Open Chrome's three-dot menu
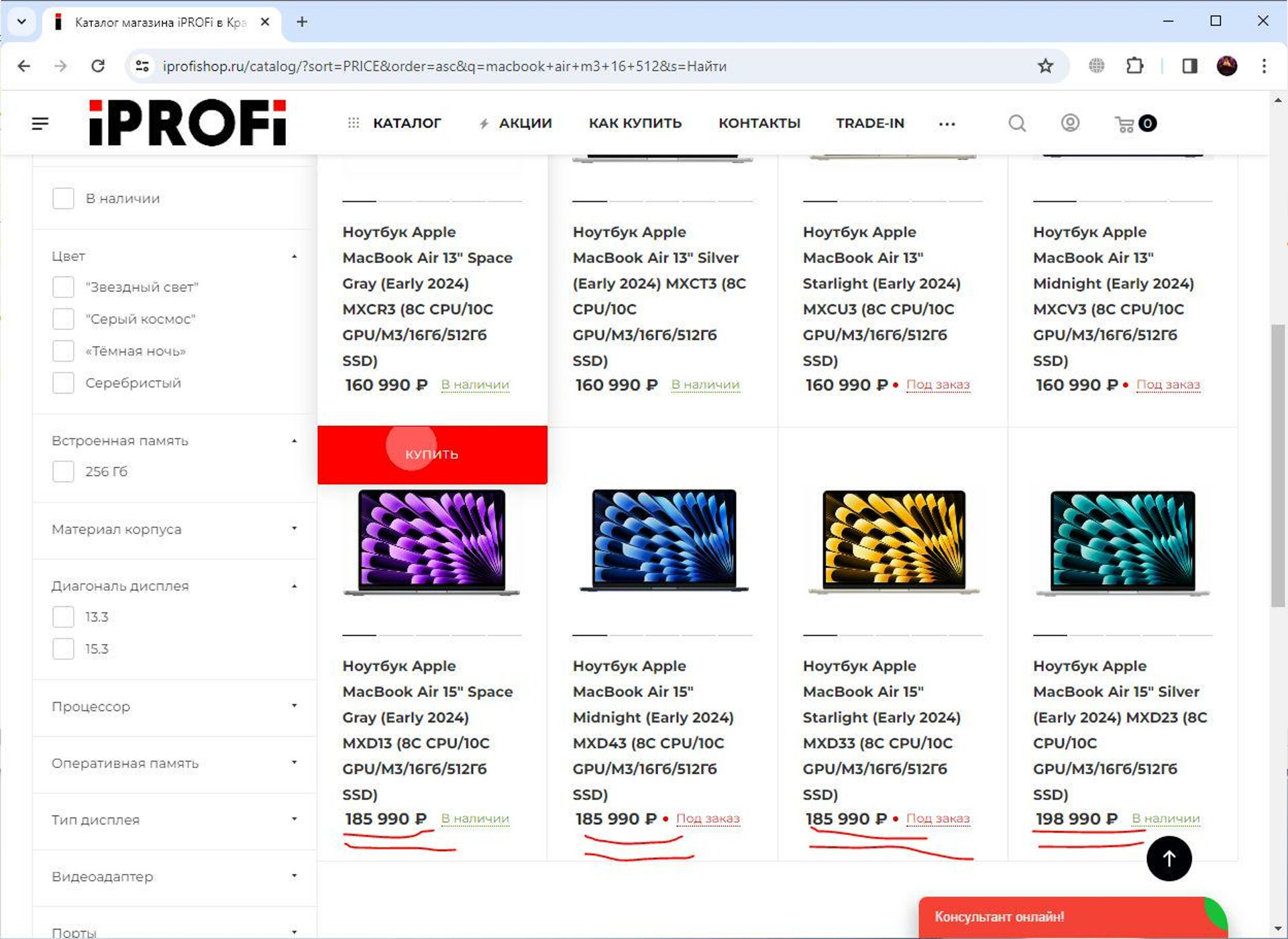Image resolution: width=1288 pixels, height=939 pixels. 1264,66
